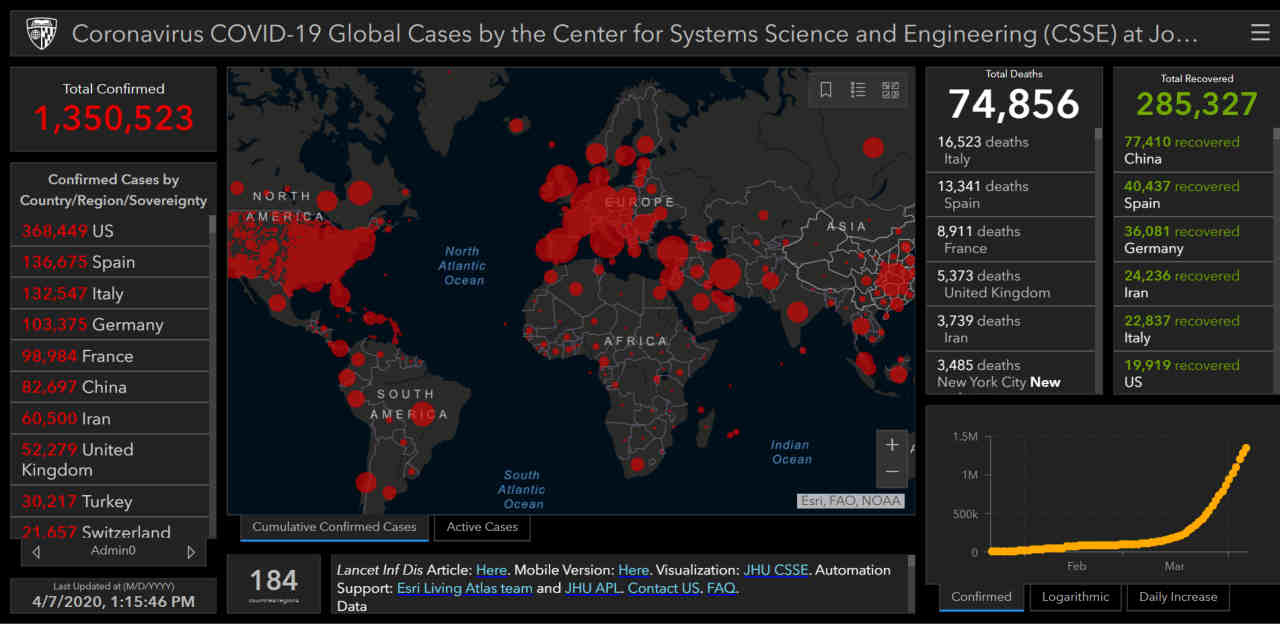This screenshot has width=1280, height=624.
Task: Click the Last Updated timestamp 4/7/2020
Action: coord(113,602)
